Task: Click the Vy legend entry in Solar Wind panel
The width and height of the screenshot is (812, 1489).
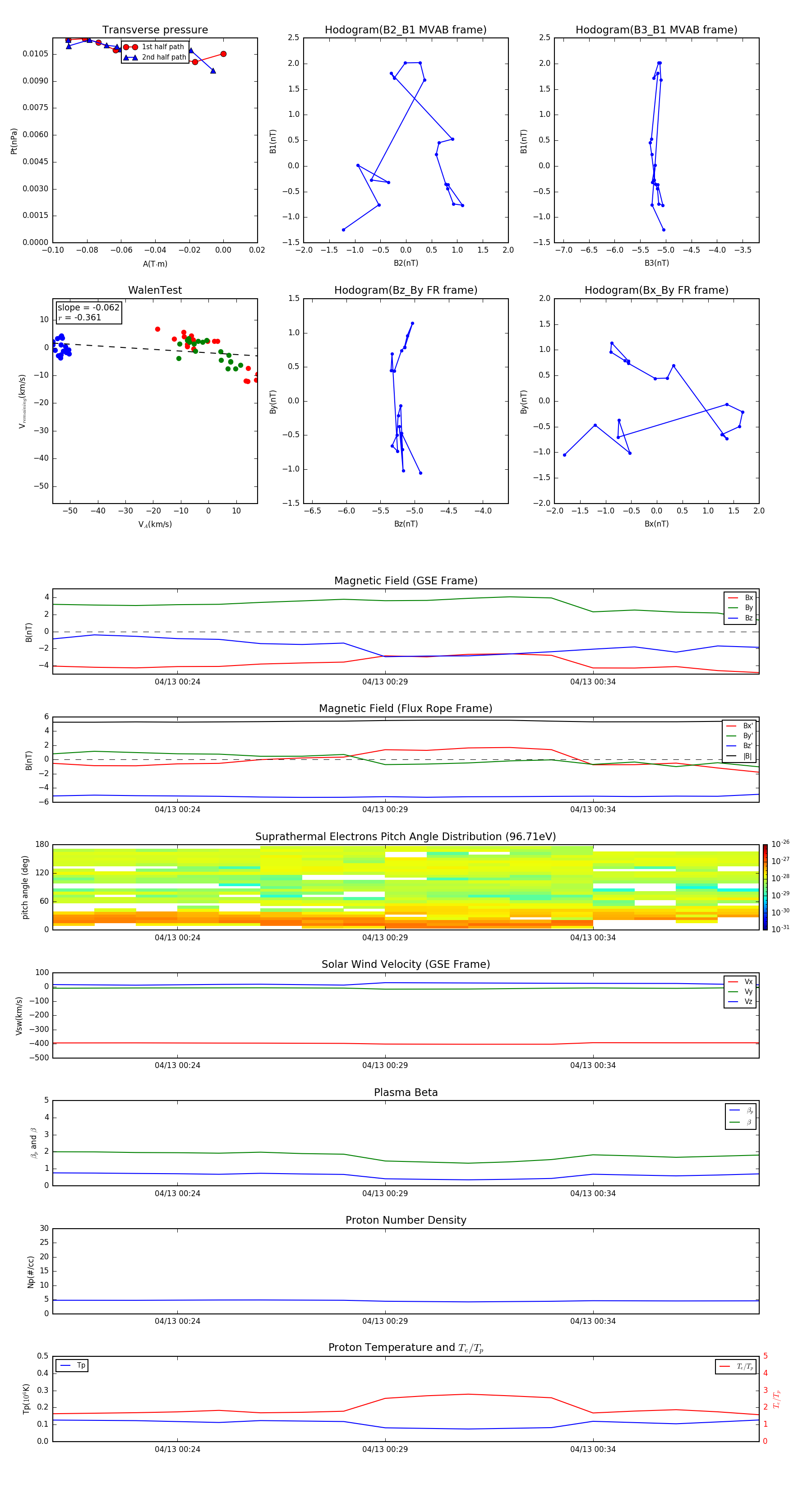Action: [x=740, y=991]
